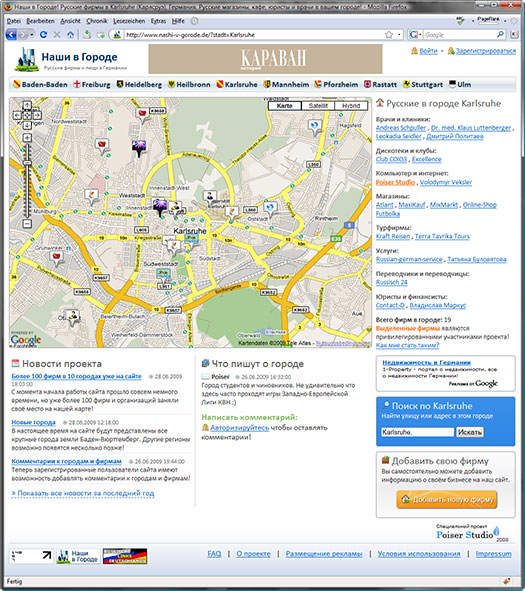This screenshot has height=591, width=525.
Task: Click the map zoom in plus button
Action: click(27, 138)
